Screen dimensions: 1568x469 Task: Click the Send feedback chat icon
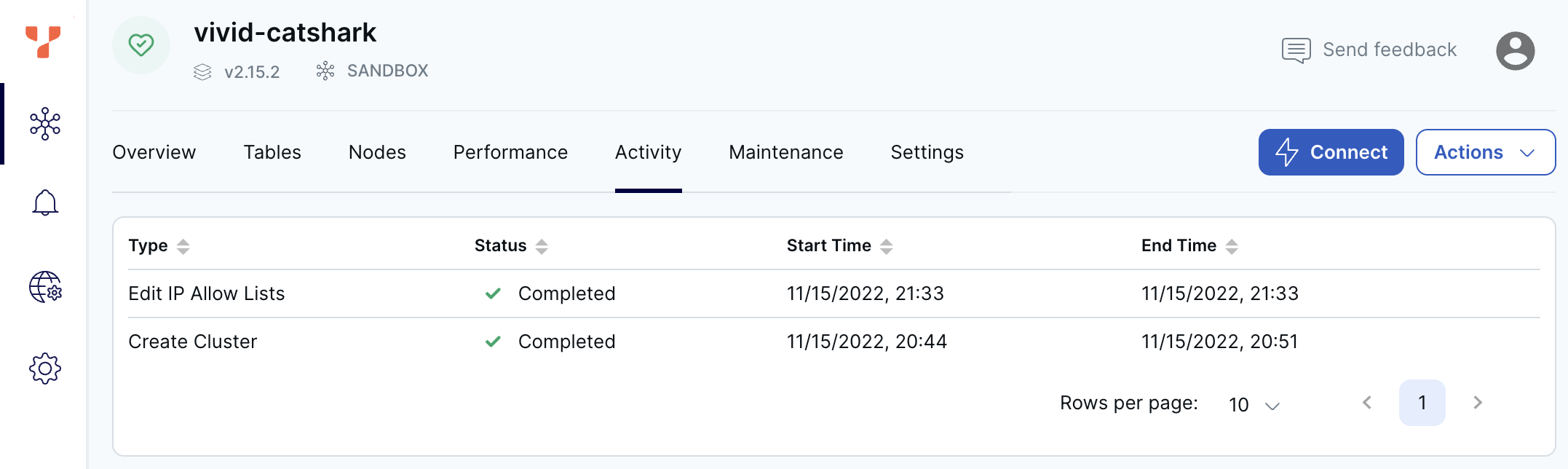[1296, 50]
